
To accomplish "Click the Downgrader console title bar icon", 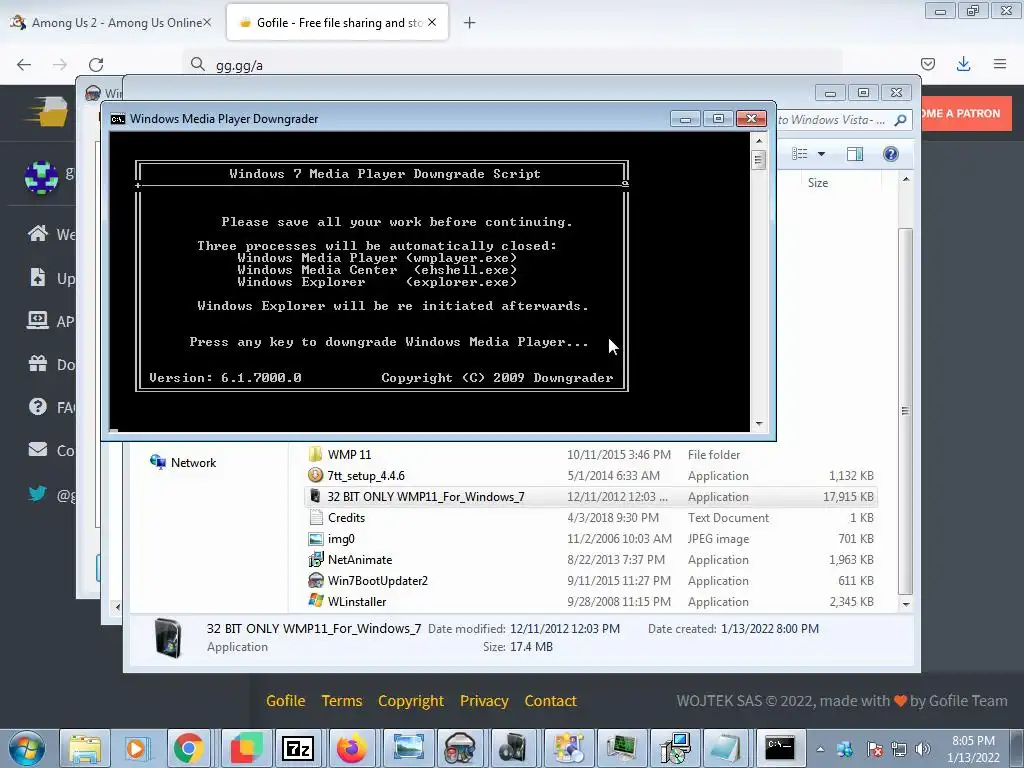I will point(118,119).
